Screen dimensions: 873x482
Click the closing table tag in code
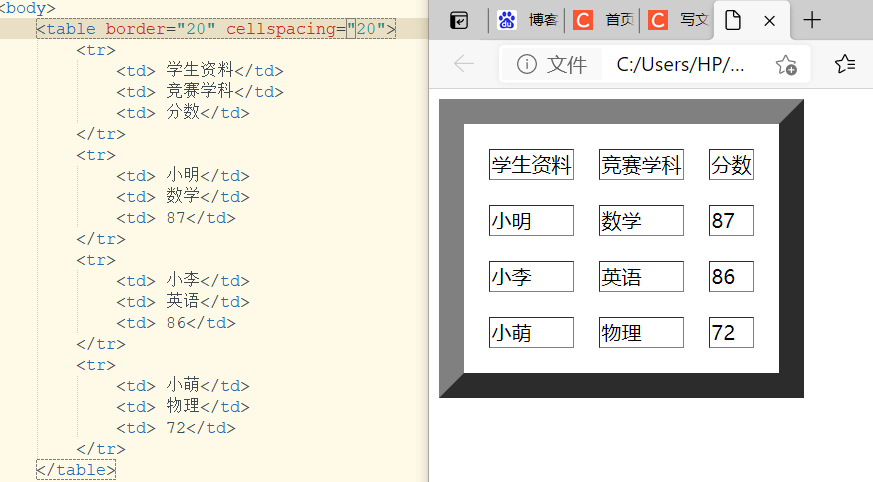tap(76, 470)
